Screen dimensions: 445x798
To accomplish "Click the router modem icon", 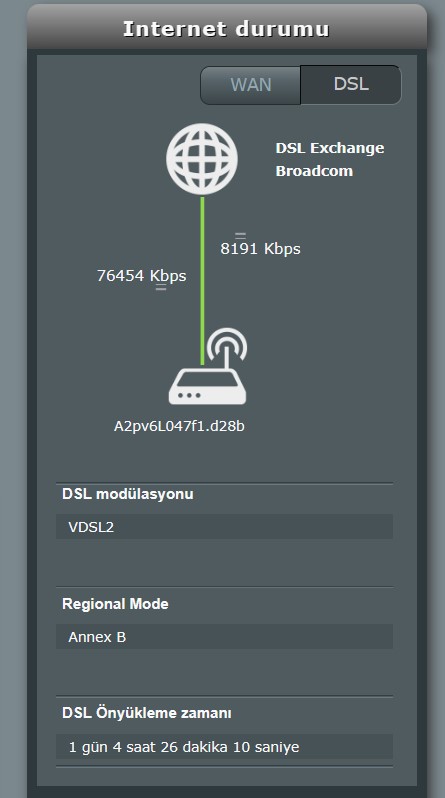I will (207, 387).
